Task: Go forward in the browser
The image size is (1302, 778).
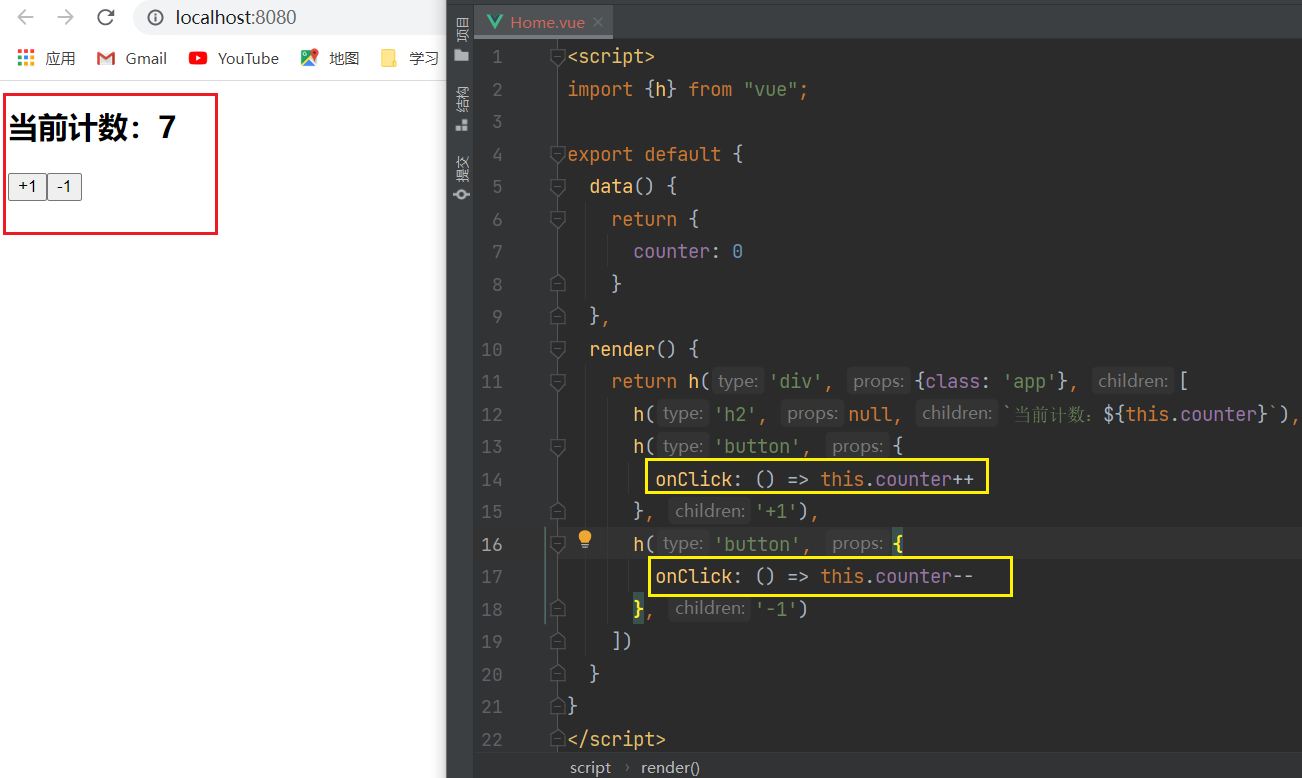Action: 65,17
